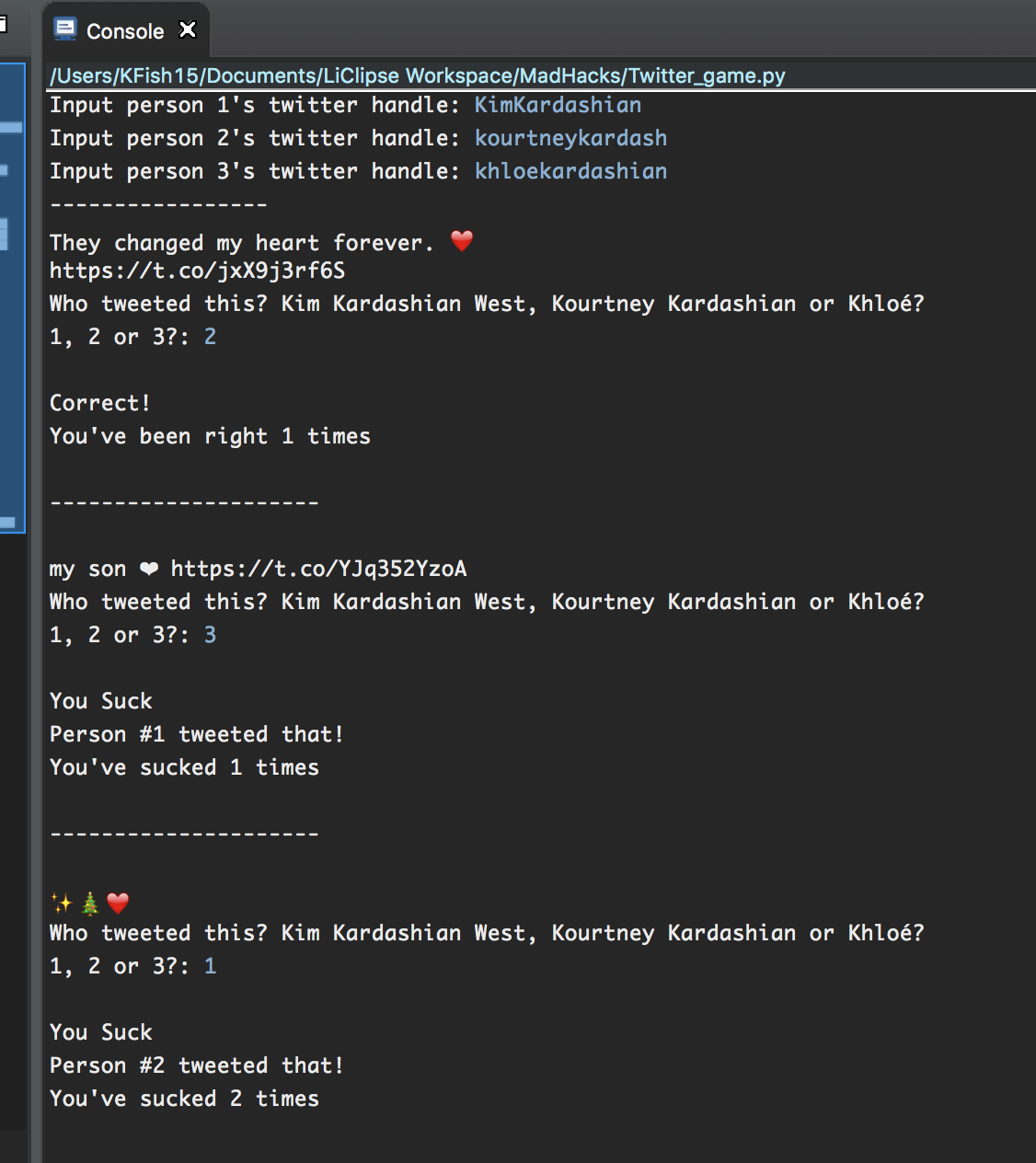Click the Console view monitor icon

(65, 29)
